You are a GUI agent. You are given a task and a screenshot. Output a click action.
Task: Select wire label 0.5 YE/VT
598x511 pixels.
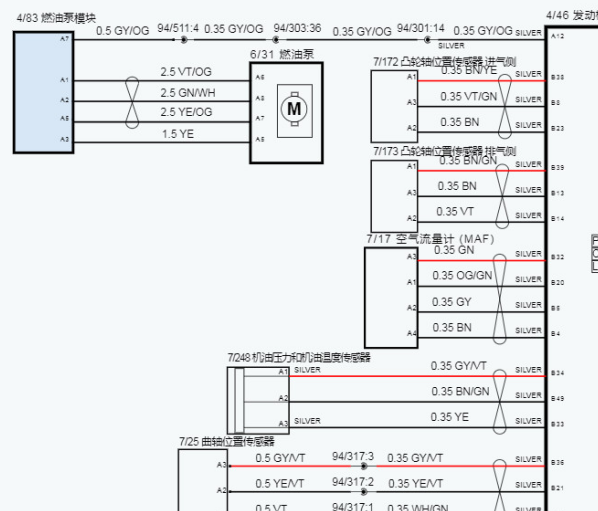[x=280, y=484]
